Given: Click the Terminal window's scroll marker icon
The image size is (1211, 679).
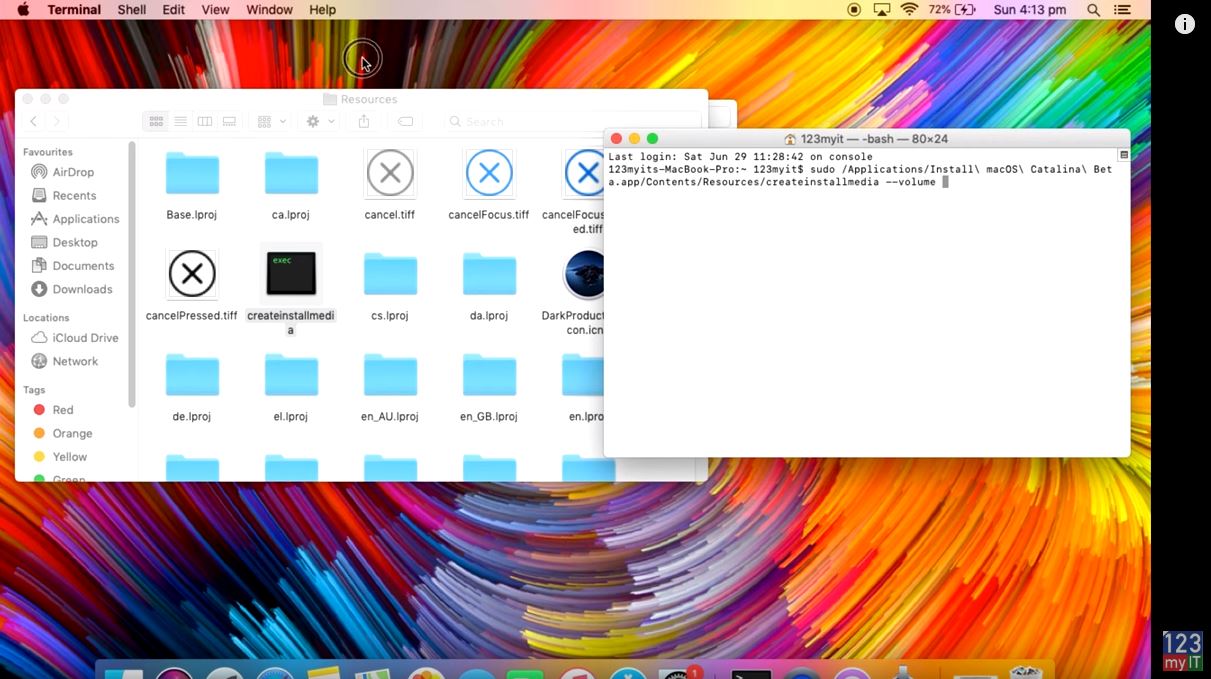Looking at the screenshot, I should click(x=1124, y=155).
